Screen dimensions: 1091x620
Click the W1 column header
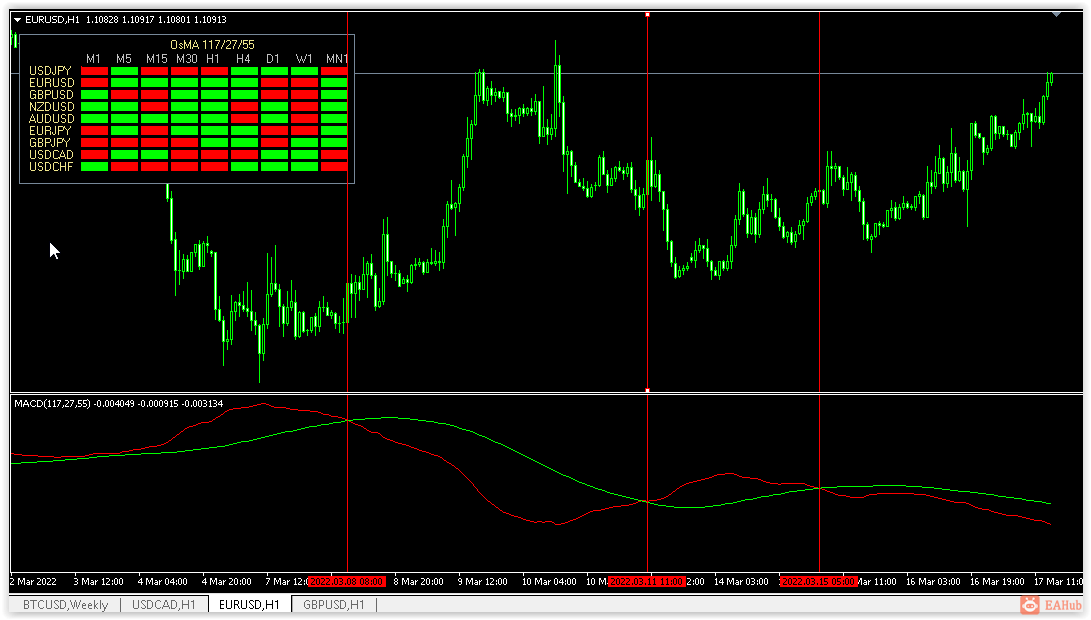pyautogui.click(x=304, y=58)
